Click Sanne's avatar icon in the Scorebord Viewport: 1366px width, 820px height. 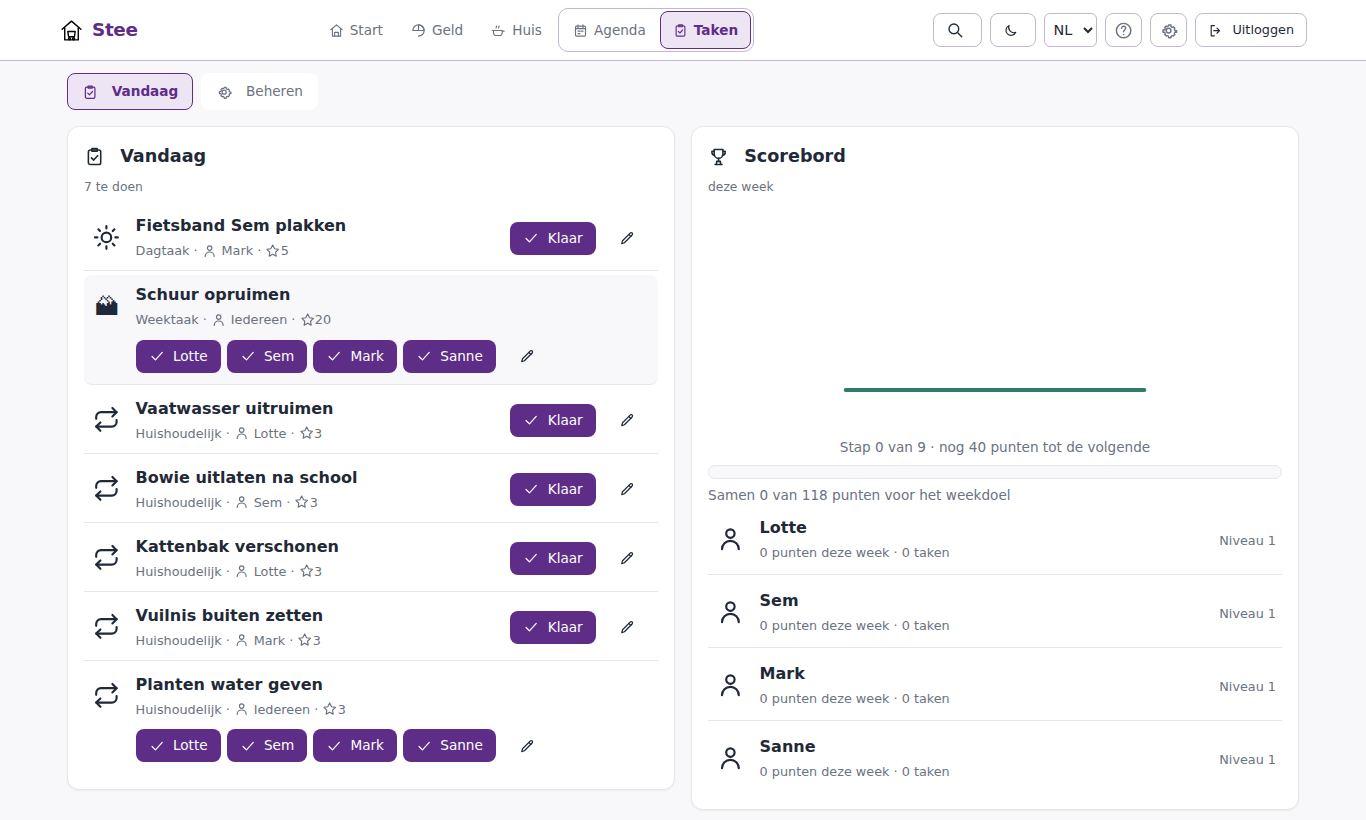click(731, 759)
